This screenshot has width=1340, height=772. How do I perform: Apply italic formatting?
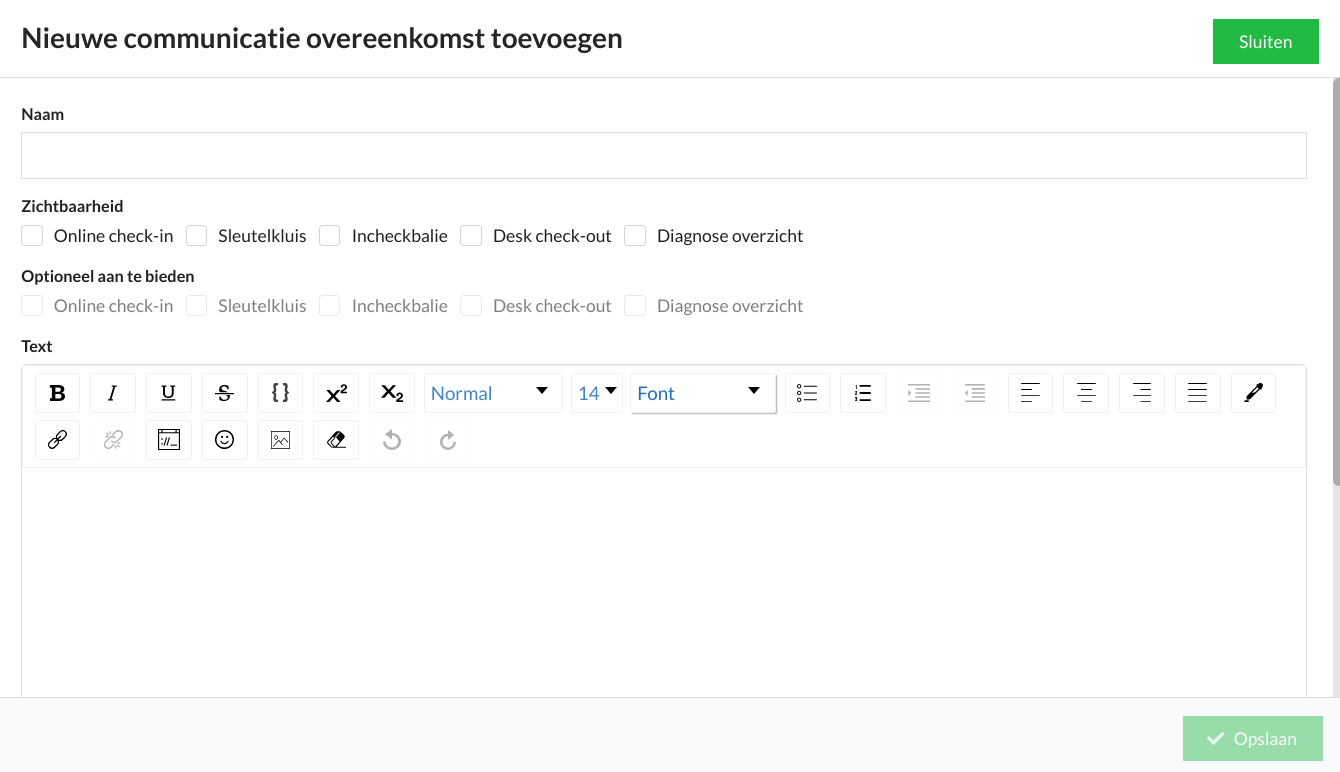pos(113,393)
